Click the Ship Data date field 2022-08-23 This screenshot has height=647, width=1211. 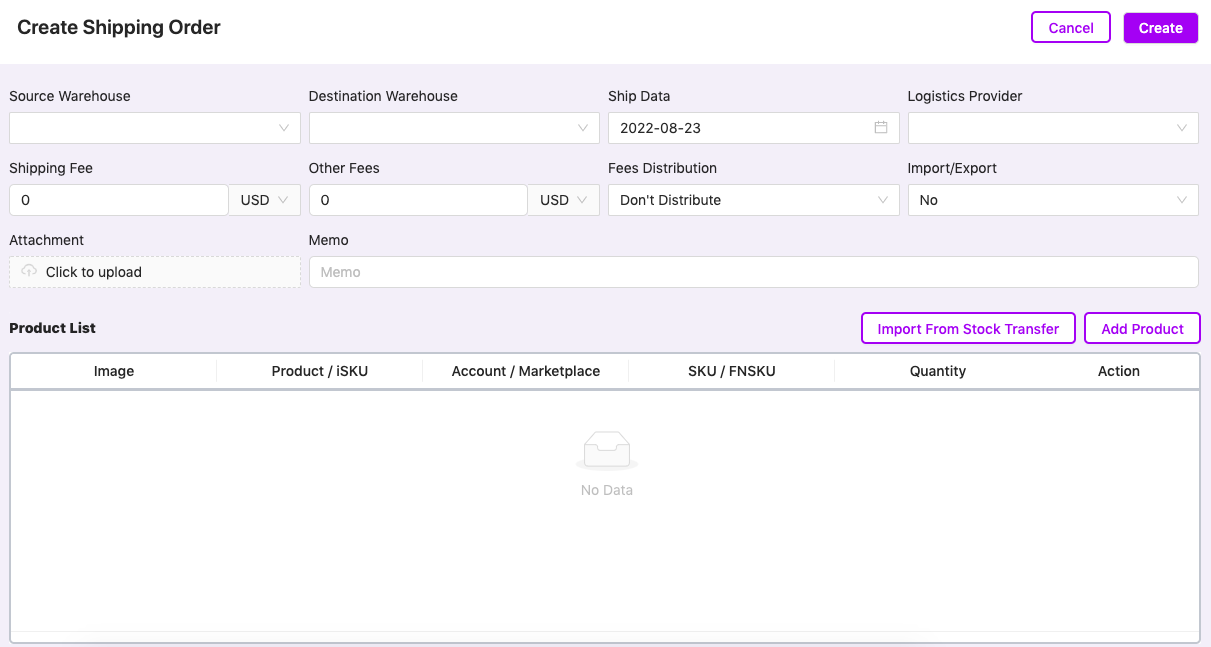point(754,128)
